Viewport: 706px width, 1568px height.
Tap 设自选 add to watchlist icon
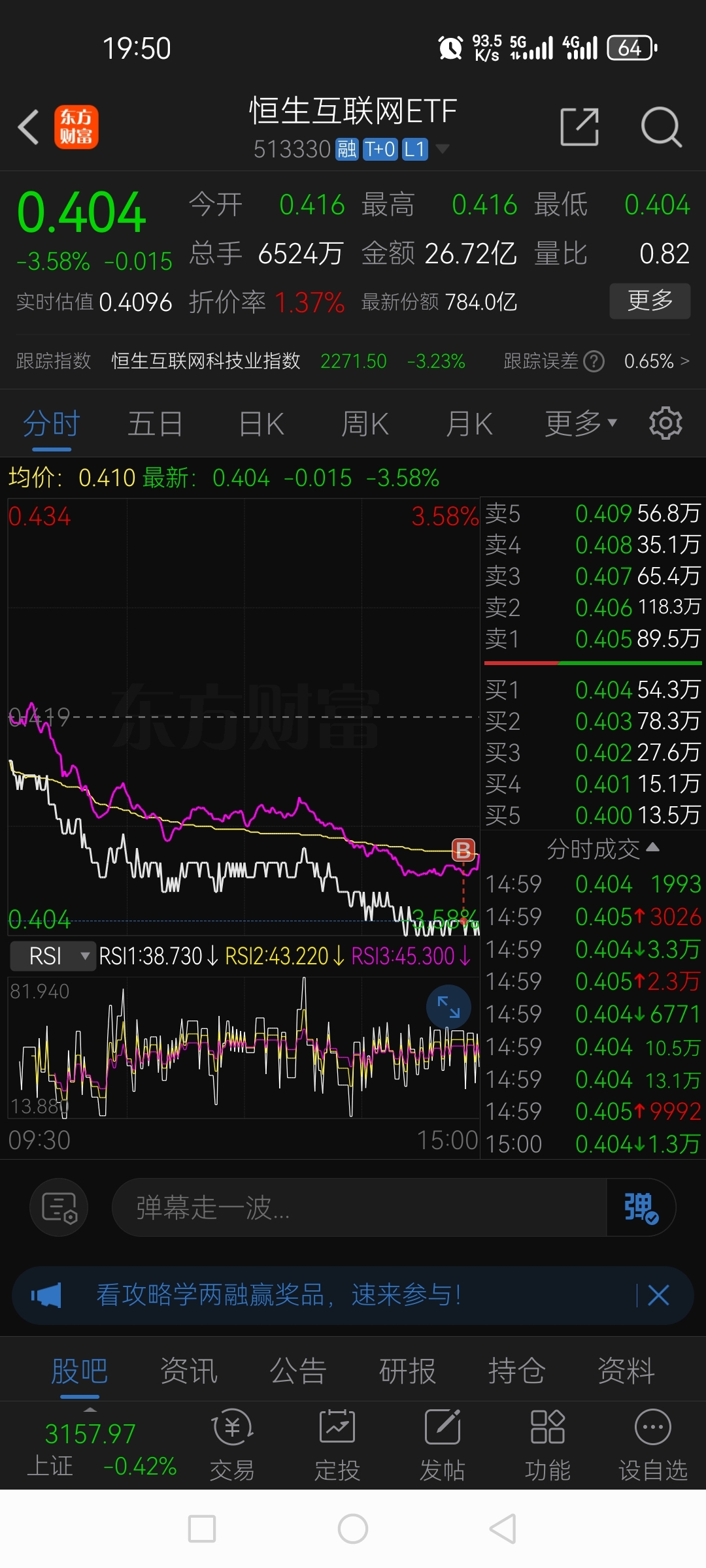pos(653,1445)
